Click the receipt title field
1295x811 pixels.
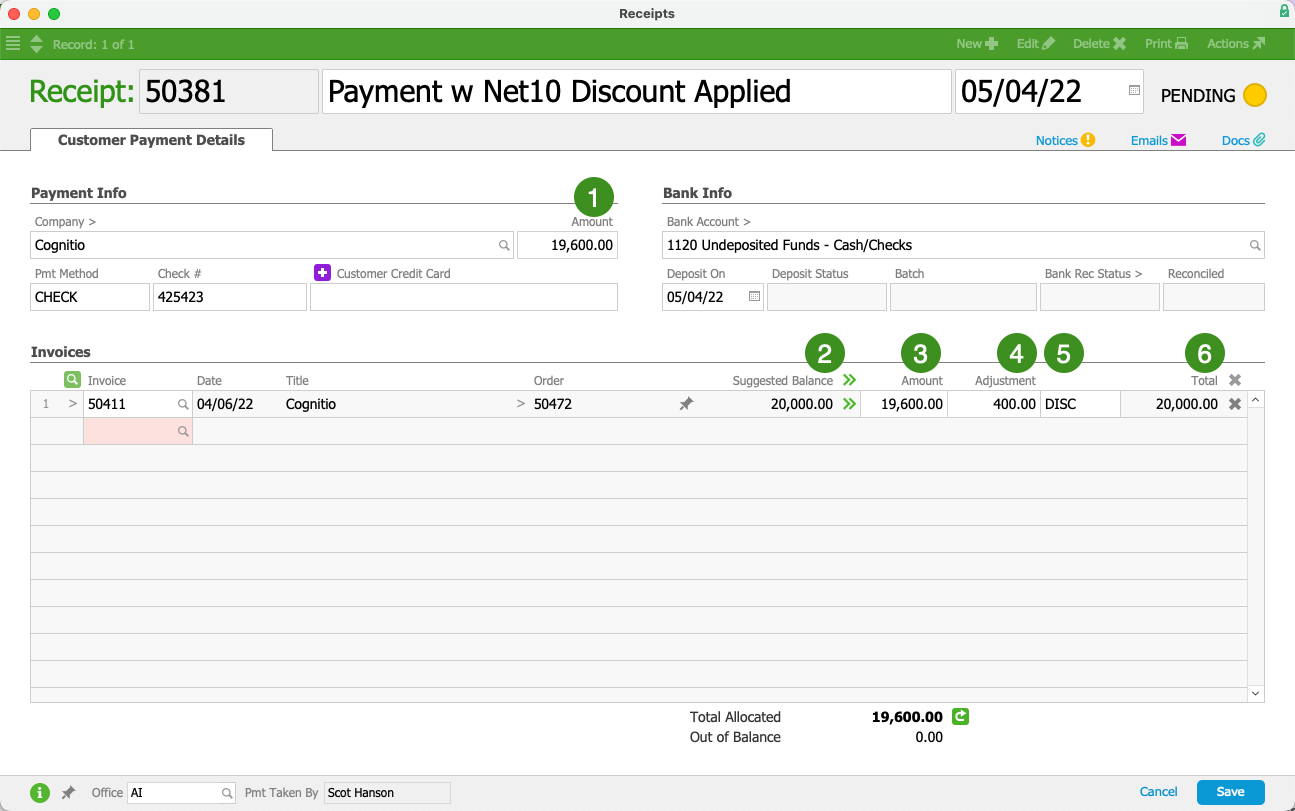pyautogui.click(x=636, y=92)
